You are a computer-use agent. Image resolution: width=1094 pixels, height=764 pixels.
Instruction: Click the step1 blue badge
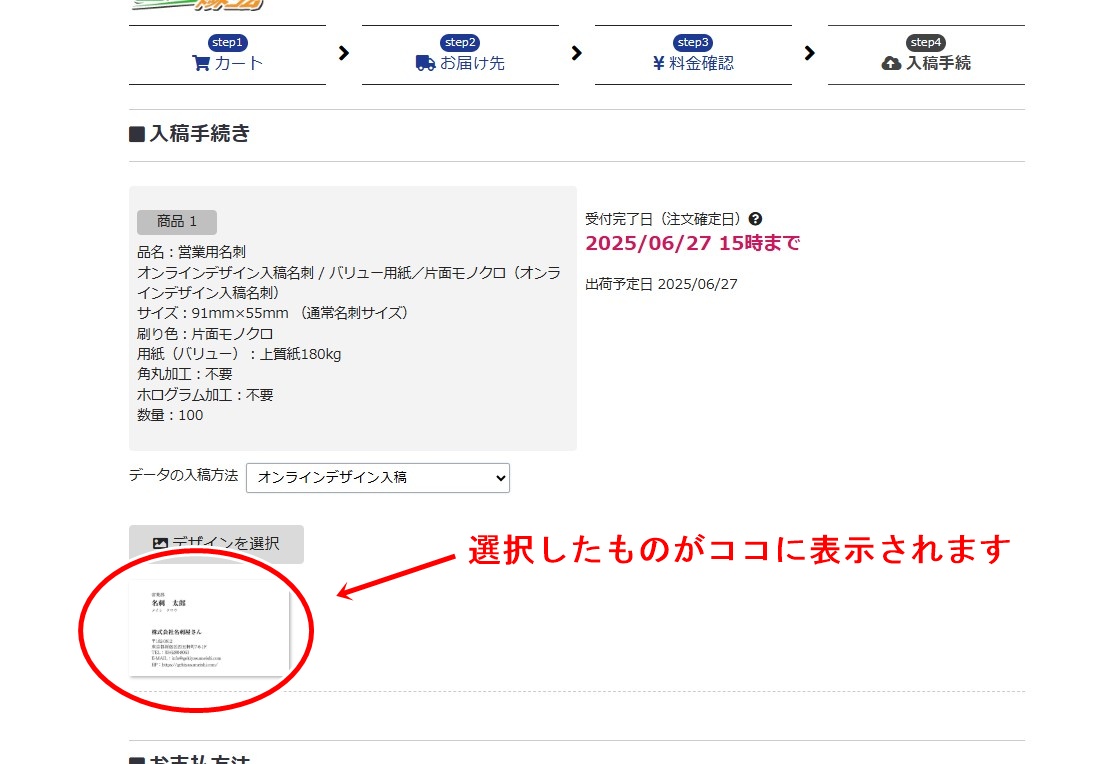point(227,42)
